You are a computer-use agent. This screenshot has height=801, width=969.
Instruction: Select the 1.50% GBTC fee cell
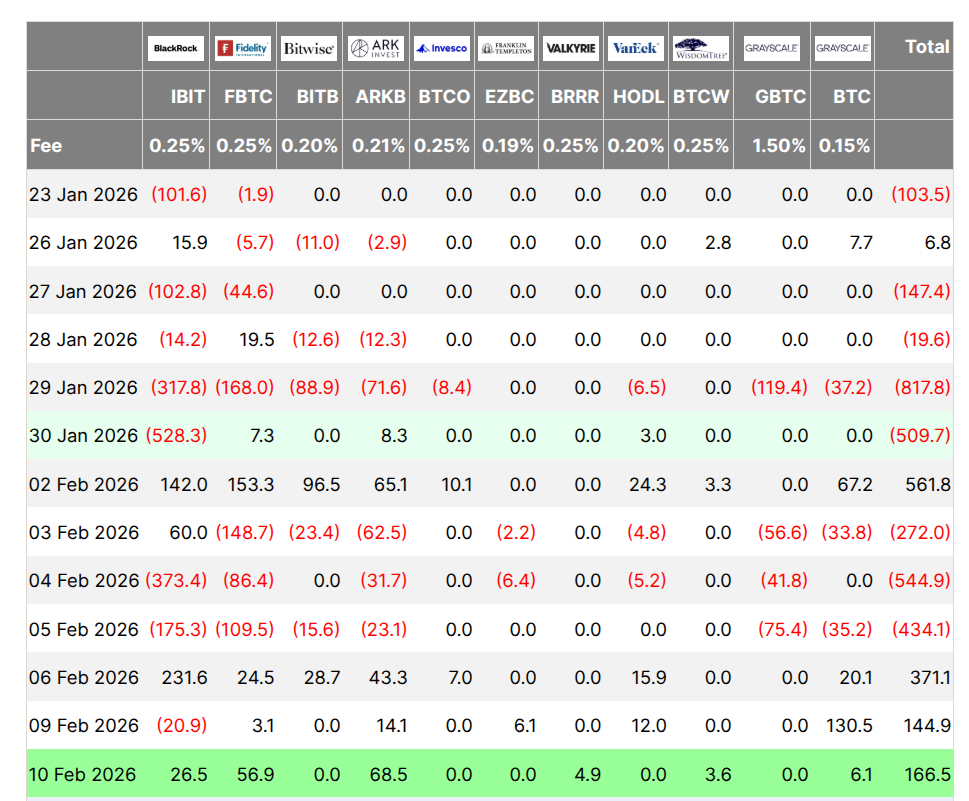click(x=778, y=145)
